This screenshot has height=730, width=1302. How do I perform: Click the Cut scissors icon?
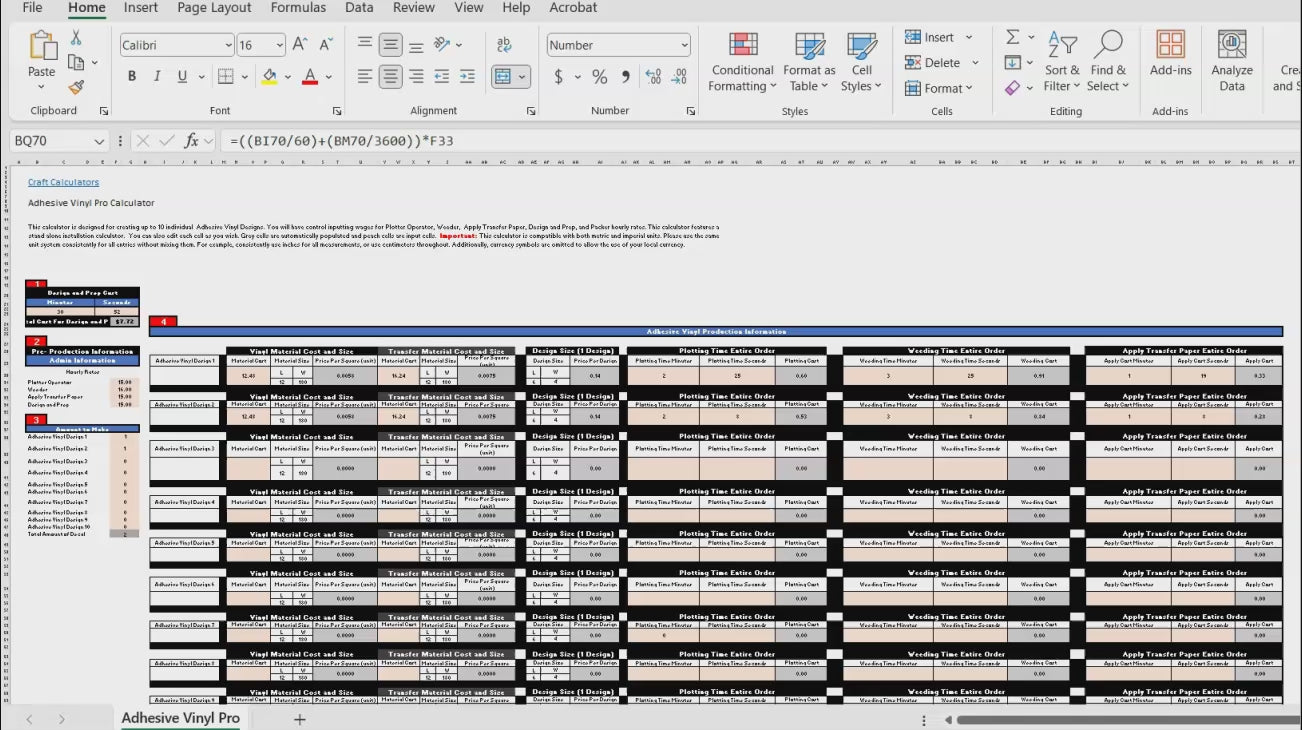coord(76,38)
